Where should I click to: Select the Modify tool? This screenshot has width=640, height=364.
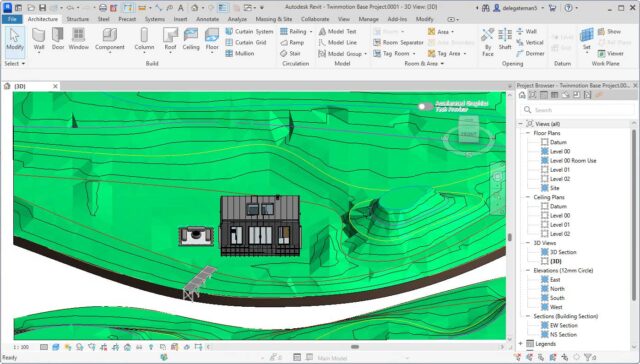tap(15, 40)
